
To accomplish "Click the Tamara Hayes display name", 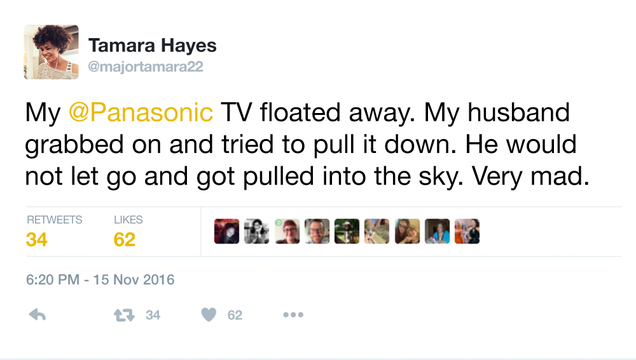I will (153, 45).
